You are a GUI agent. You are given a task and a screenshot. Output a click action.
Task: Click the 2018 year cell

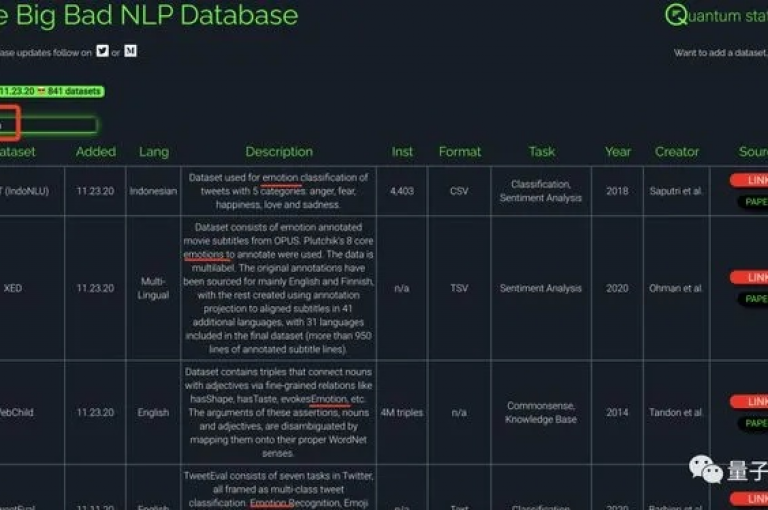pyautogui.click(x=617, y=191)
